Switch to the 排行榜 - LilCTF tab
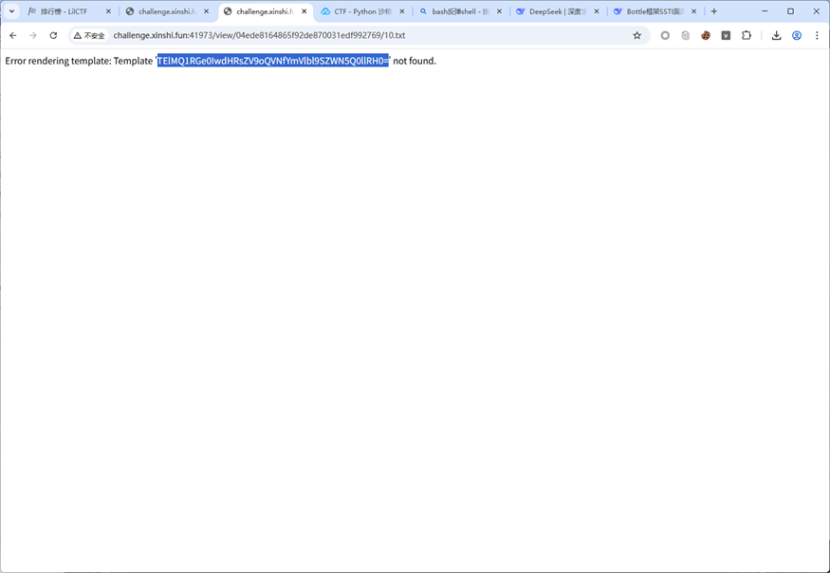This screenshot has width=830, height=573. tap(63, 11)
